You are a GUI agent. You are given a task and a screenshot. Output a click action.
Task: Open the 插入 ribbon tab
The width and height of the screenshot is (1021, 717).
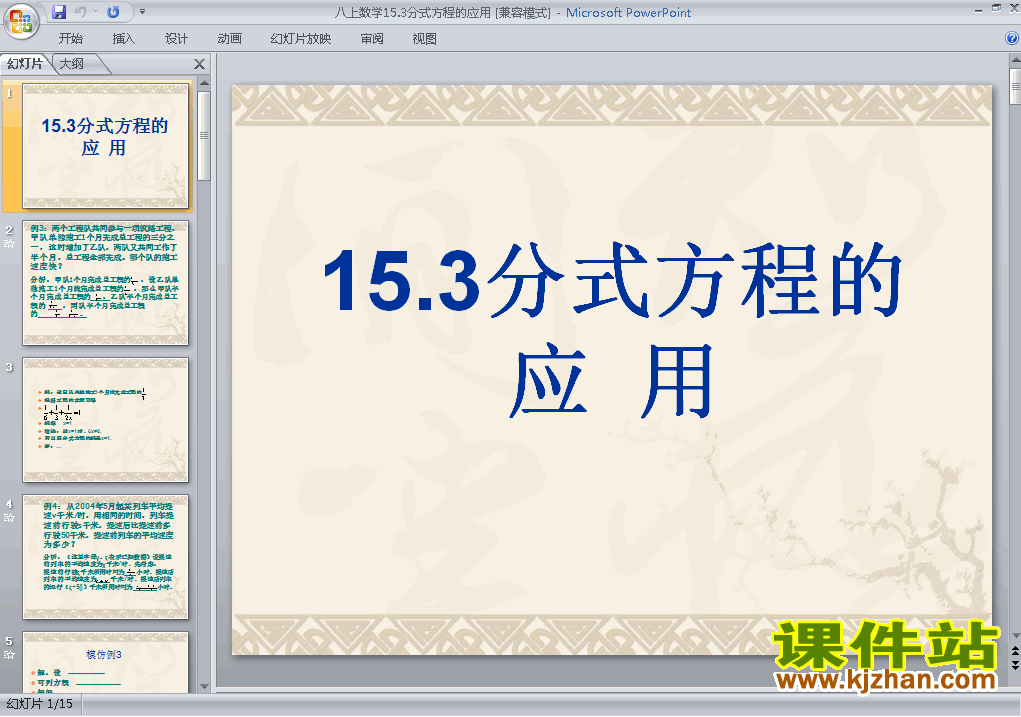pos(123,38)
